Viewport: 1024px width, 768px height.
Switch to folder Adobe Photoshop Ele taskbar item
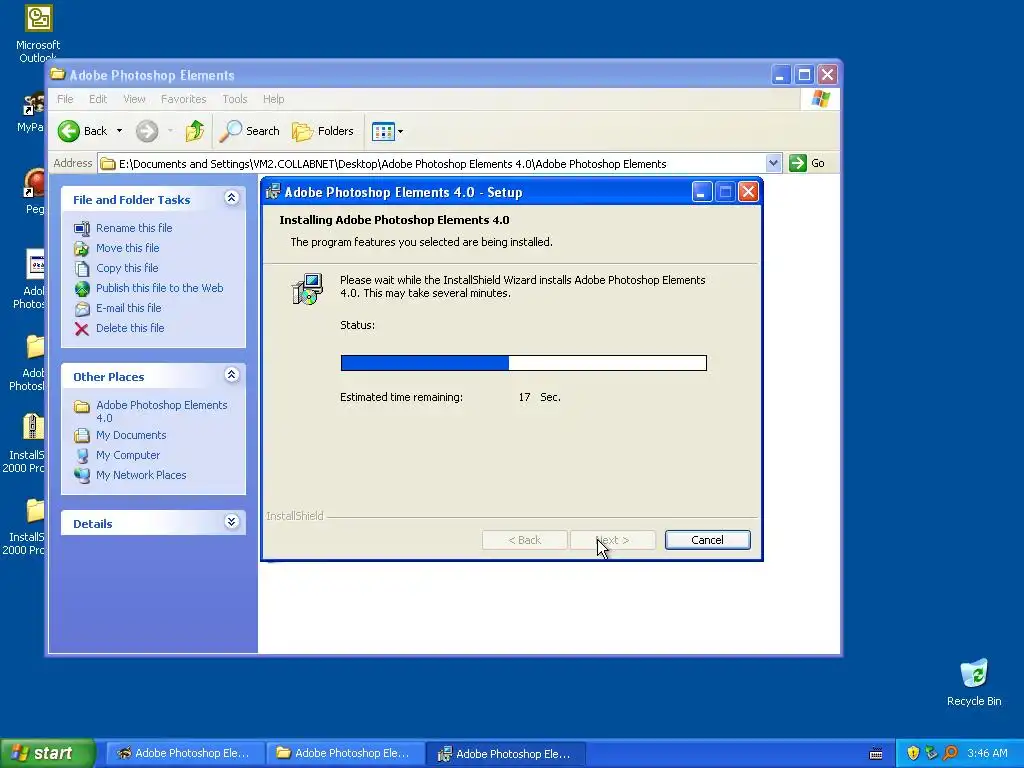pyautogui.click(x=345, y=753)
